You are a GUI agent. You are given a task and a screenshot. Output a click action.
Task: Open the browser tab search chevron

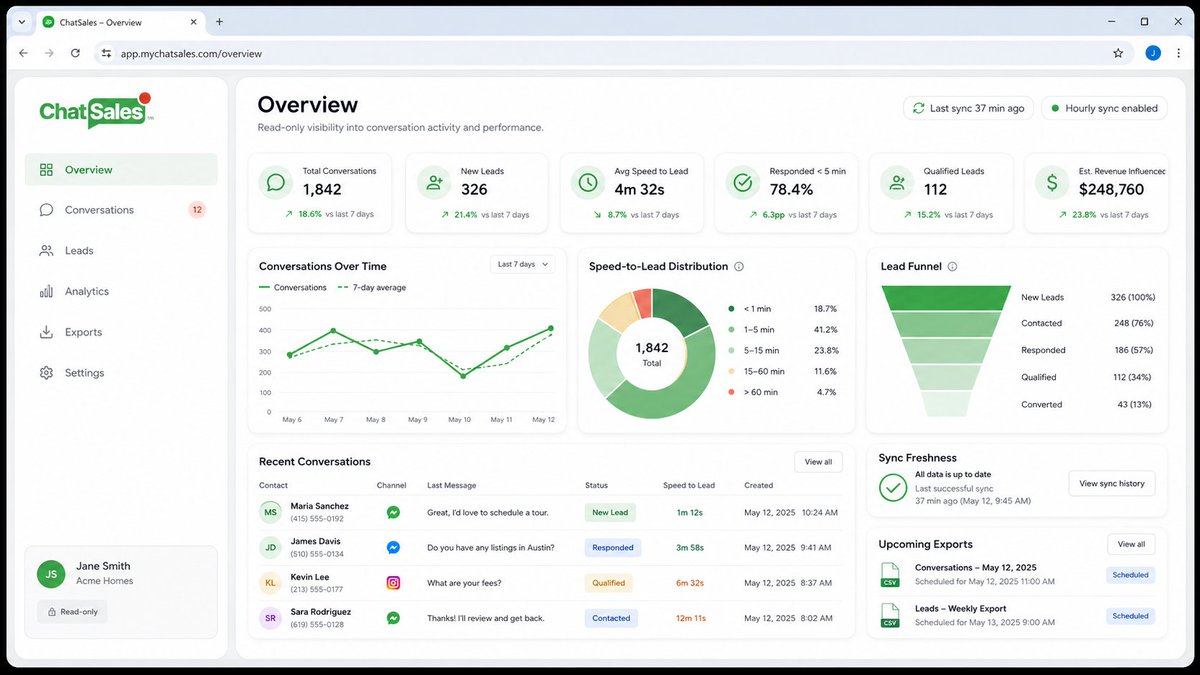pos(22,21)
